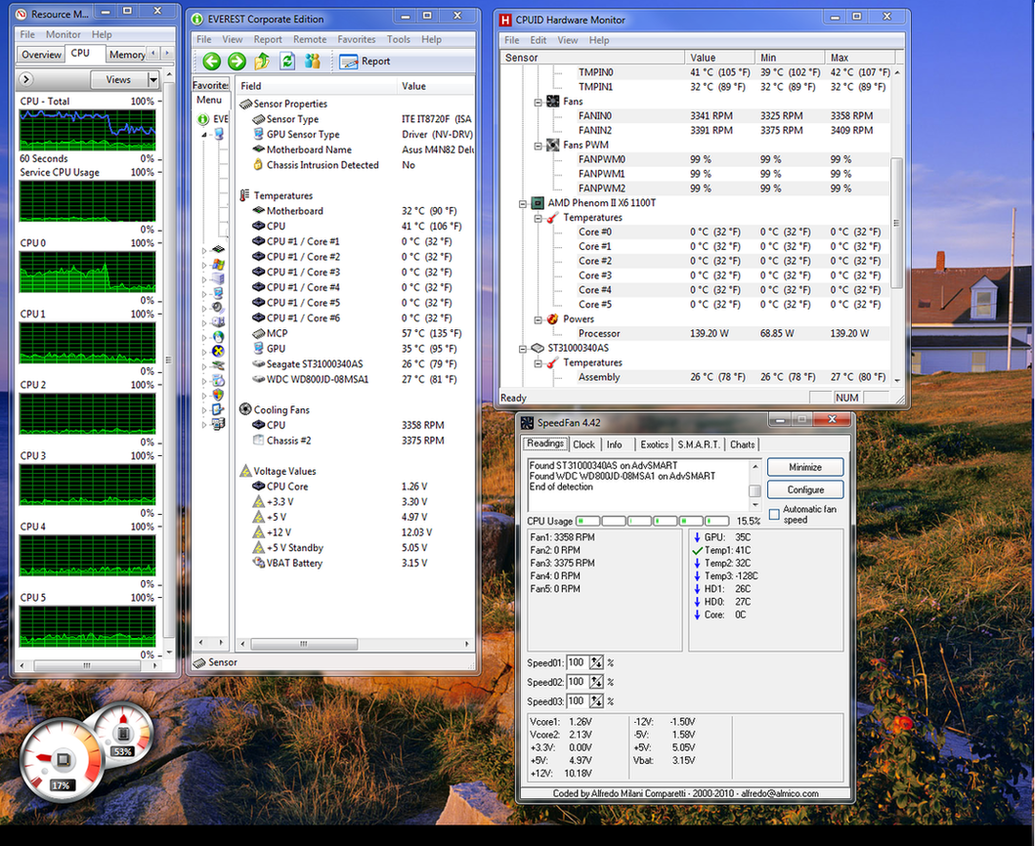Open the Remote menu in EVEREST
The height and width of the screenshot is (846, 1035).
coord(310,40)
